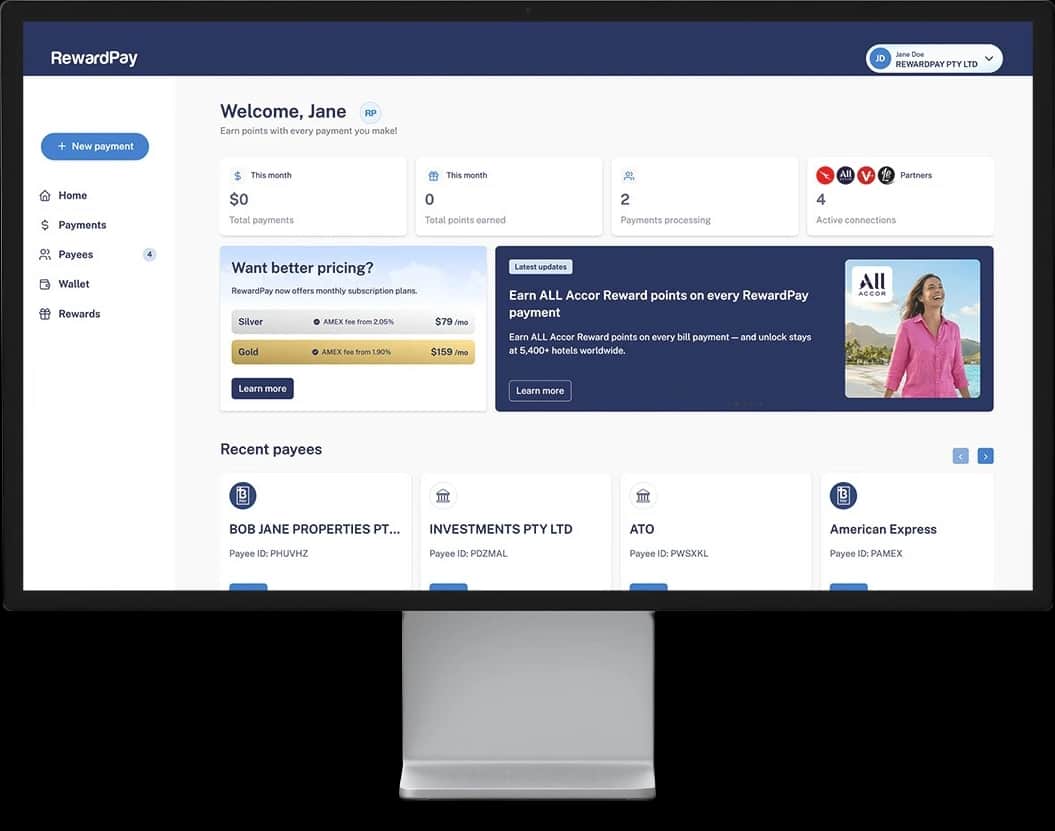
Task: Go to Payments in the sidebar
Action: tap(82, 225)
